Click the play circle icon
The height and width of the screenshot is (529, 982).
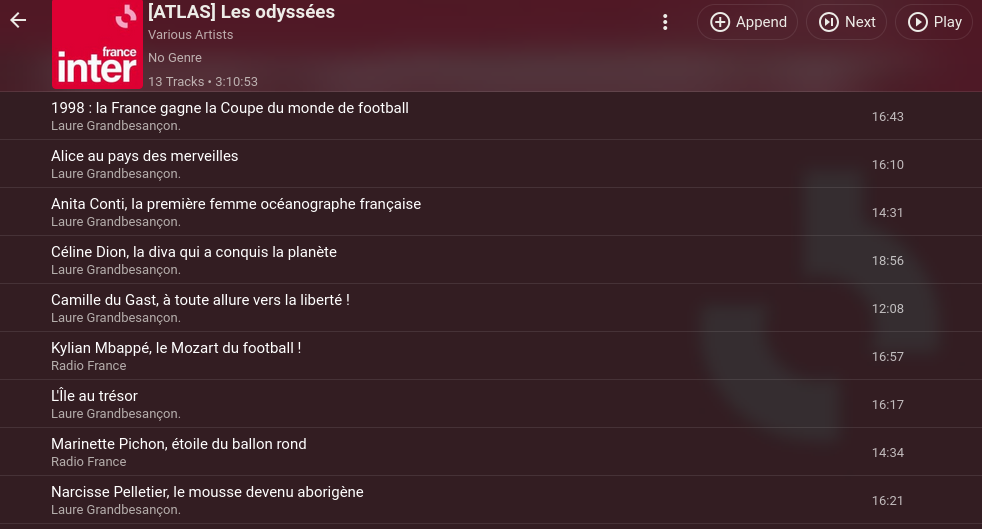point(917,22)
